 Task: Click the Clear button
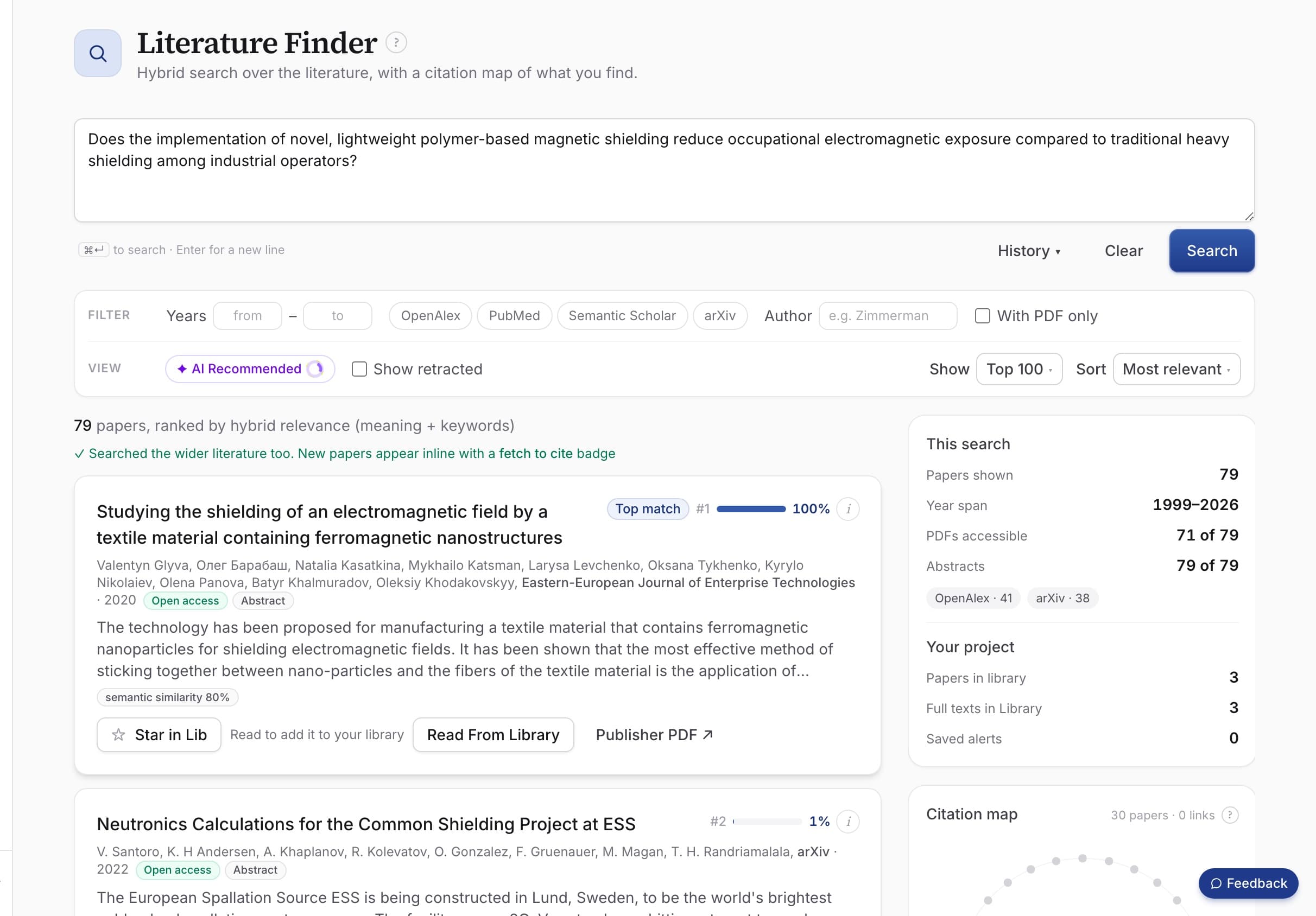[x=1123, y=251]
